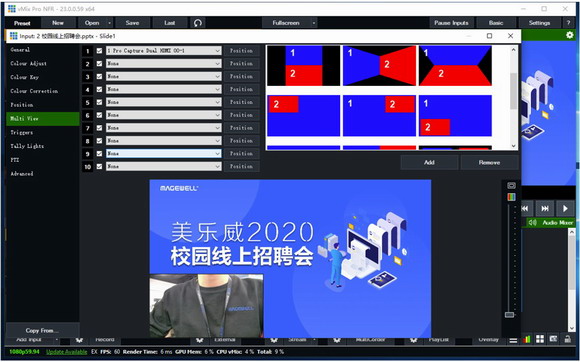
Task: Toggle the Audio Mixer speaker icon
Action: pos(532,223)
